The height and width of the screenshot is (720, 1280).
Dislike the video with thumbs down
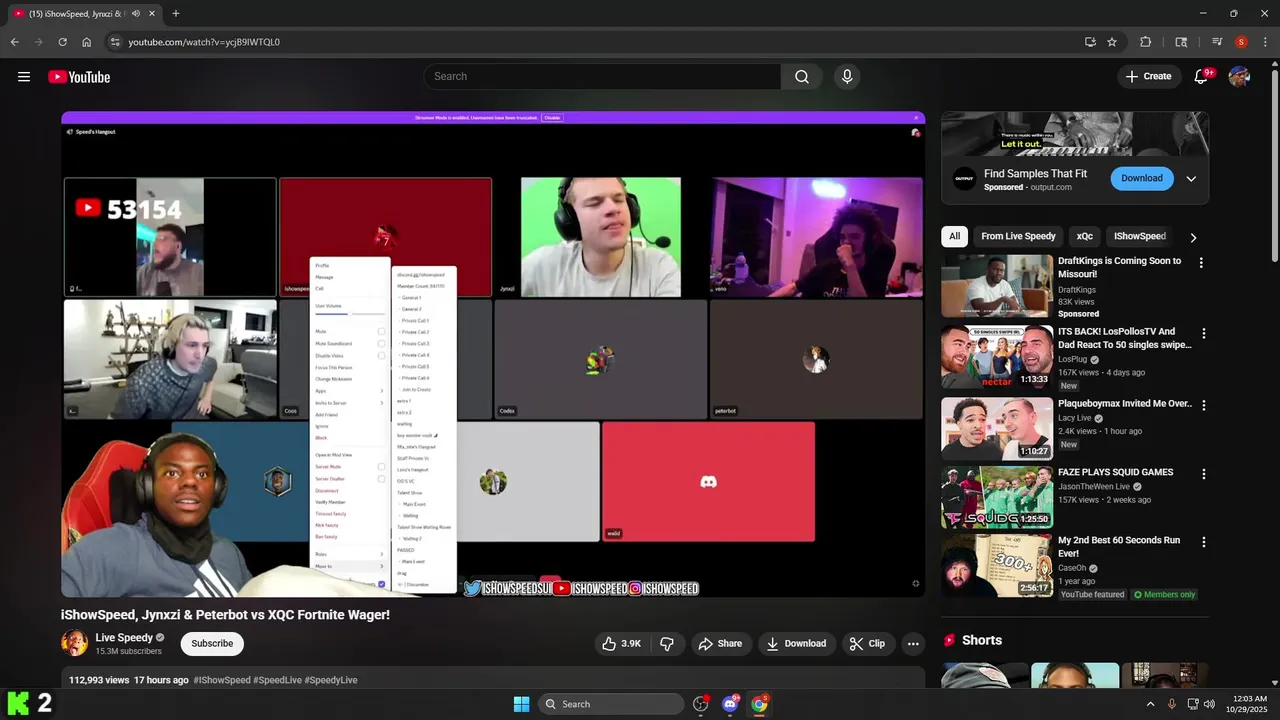667,644
